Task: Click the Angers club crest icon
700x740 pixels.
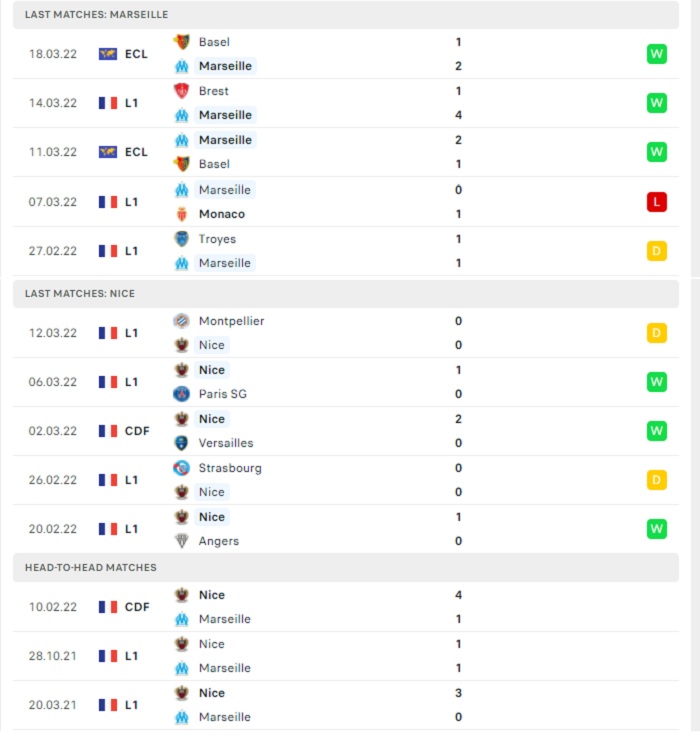Action: pos(182,541)
